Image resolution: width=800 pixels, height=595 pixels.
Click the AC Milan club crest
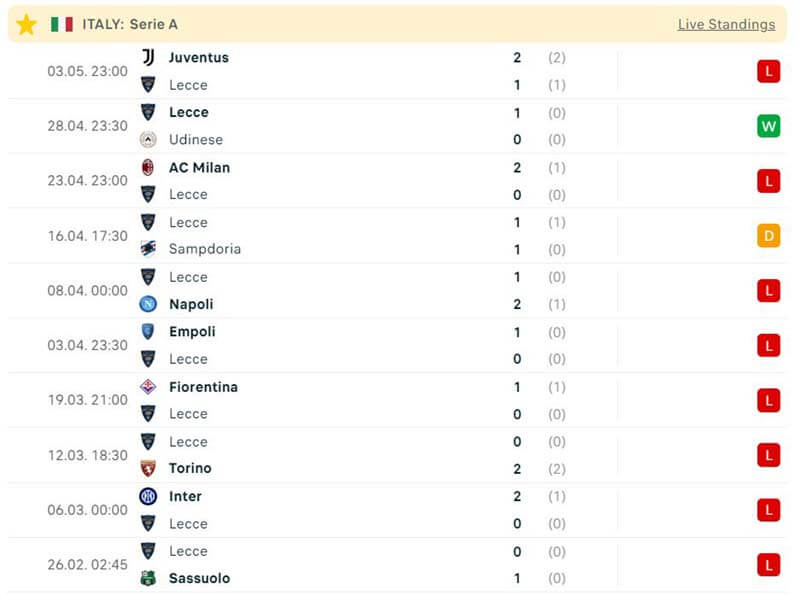[x=148, y=168]
